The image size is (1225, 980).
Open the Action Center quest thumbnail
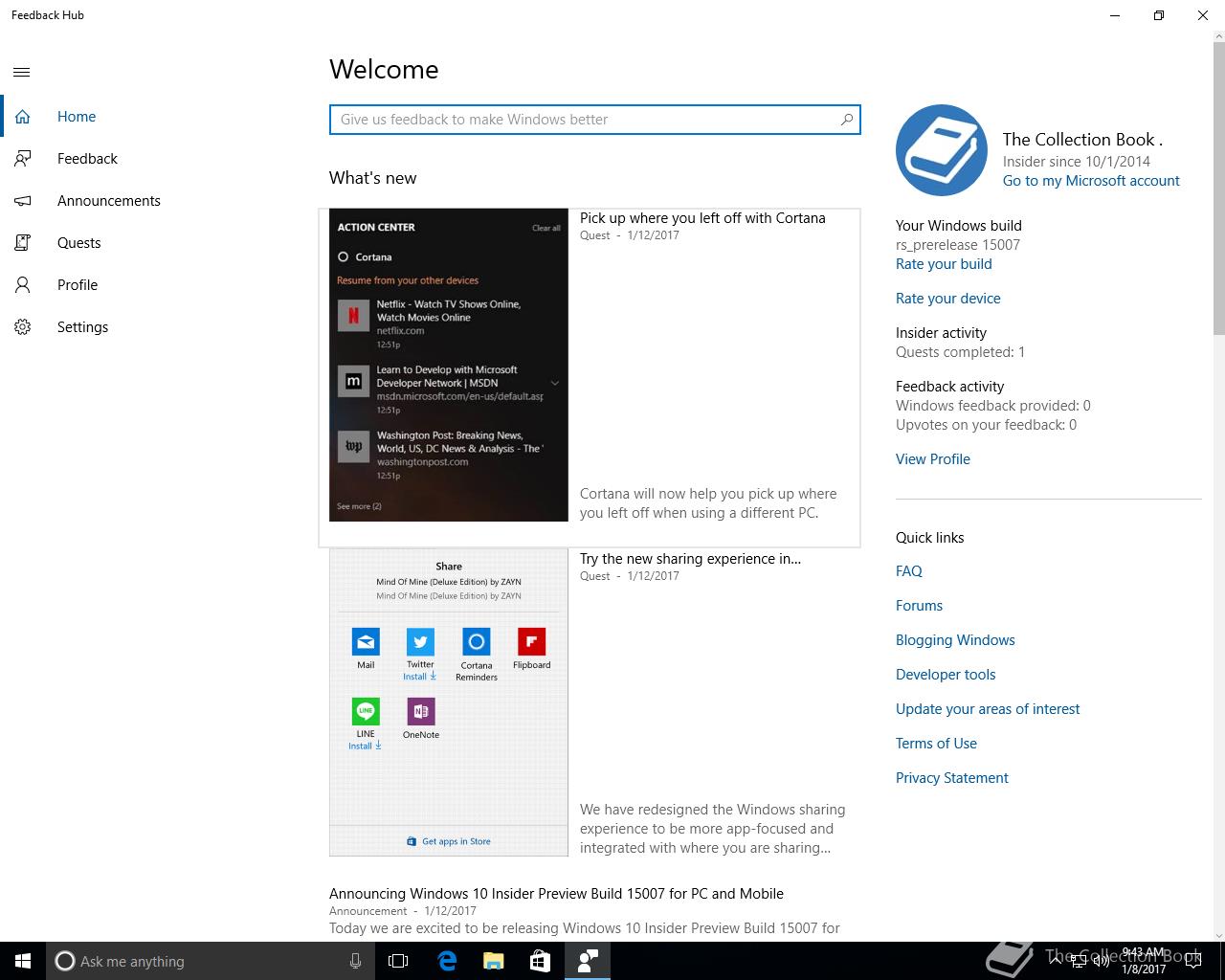(x=449, y=365)
